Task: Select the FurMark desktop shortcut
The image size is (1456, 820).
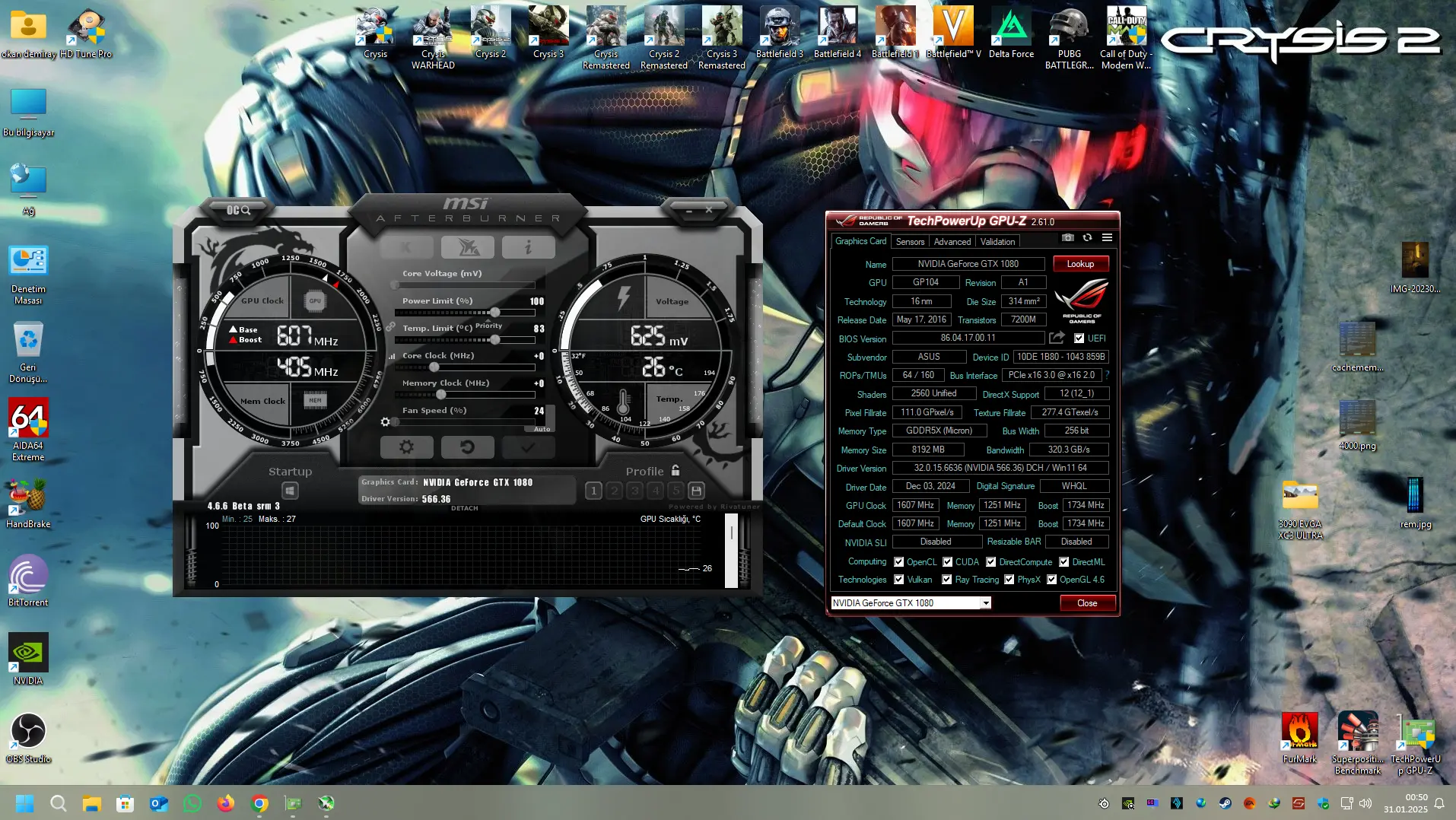Action: pos(1299,738)
